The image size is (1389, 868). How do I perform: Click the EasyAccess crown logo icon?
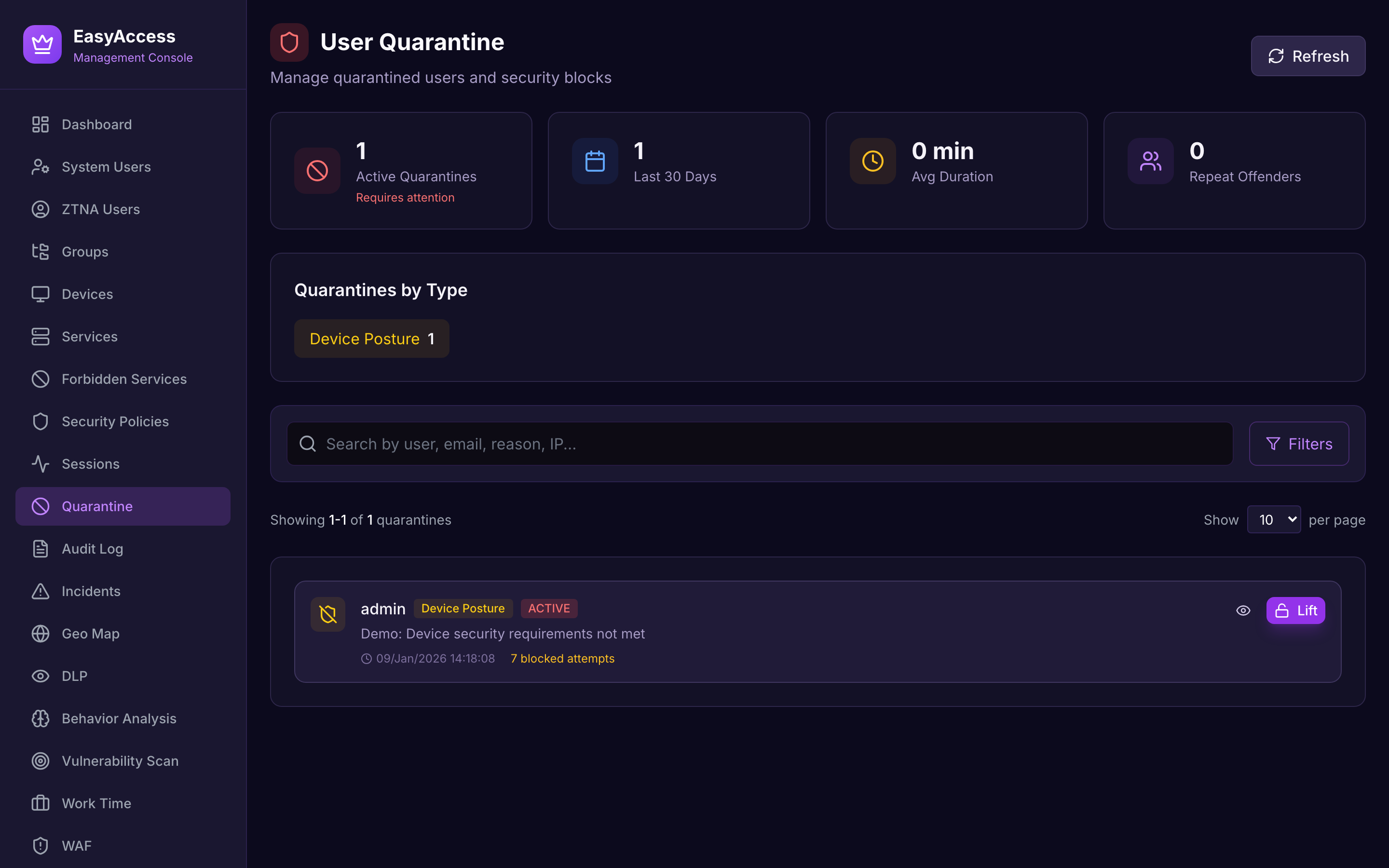(x=42, y=44)
